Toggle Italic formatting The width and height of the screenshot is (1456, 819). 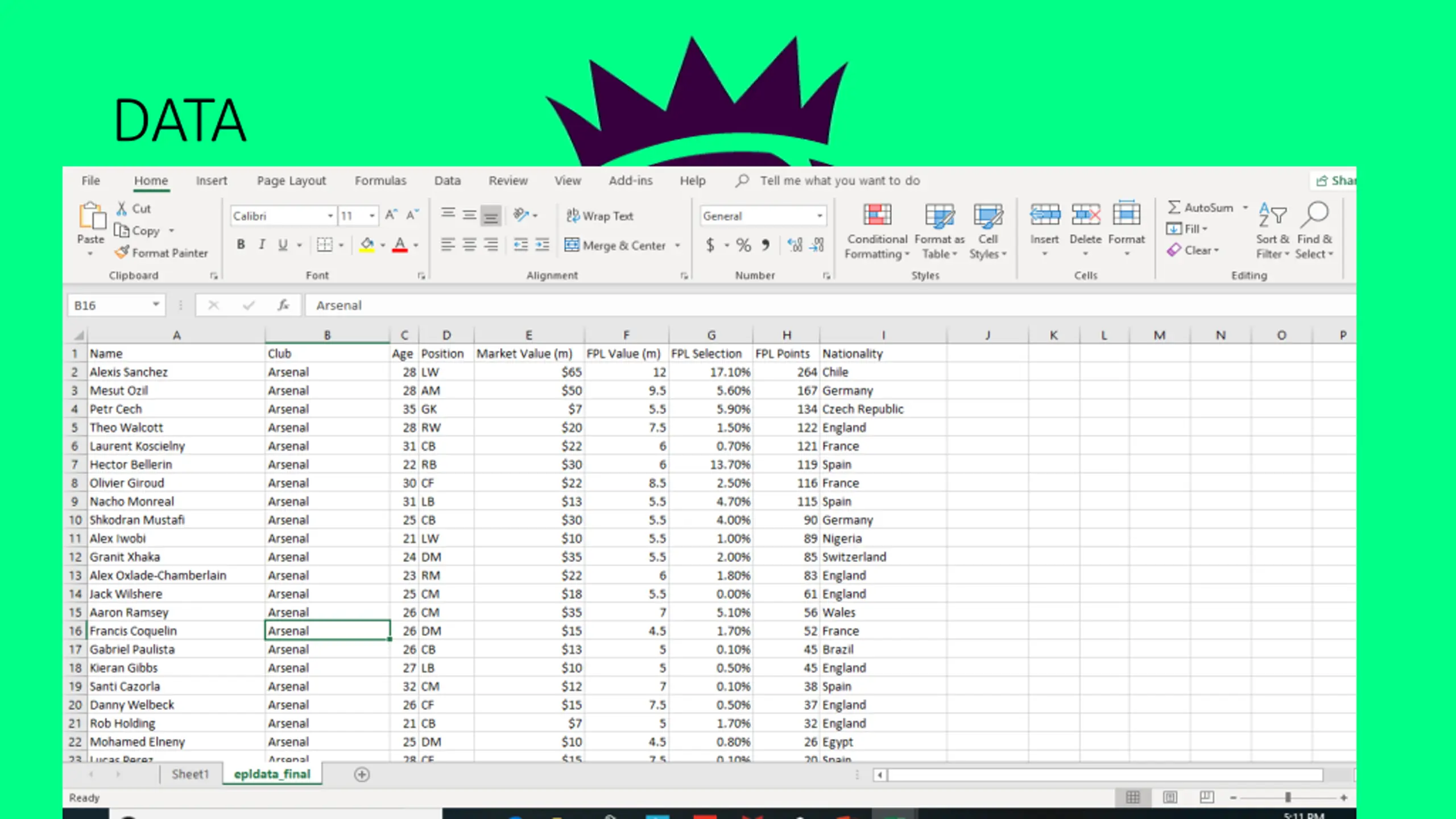click(x=262, y=245)
